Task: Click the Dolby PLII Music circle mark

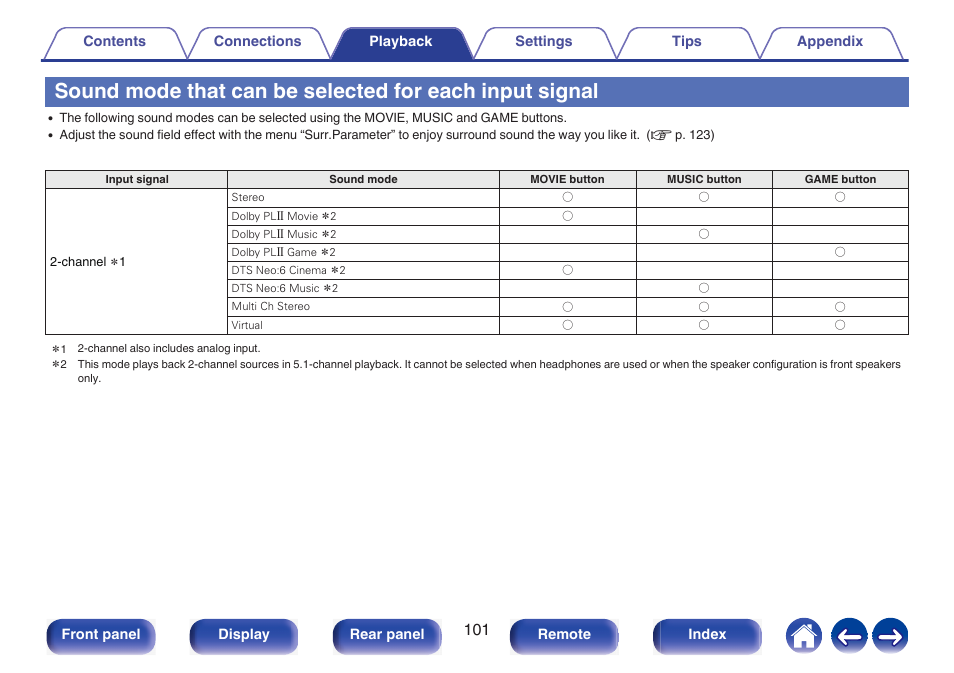Action: click(704, 234)
